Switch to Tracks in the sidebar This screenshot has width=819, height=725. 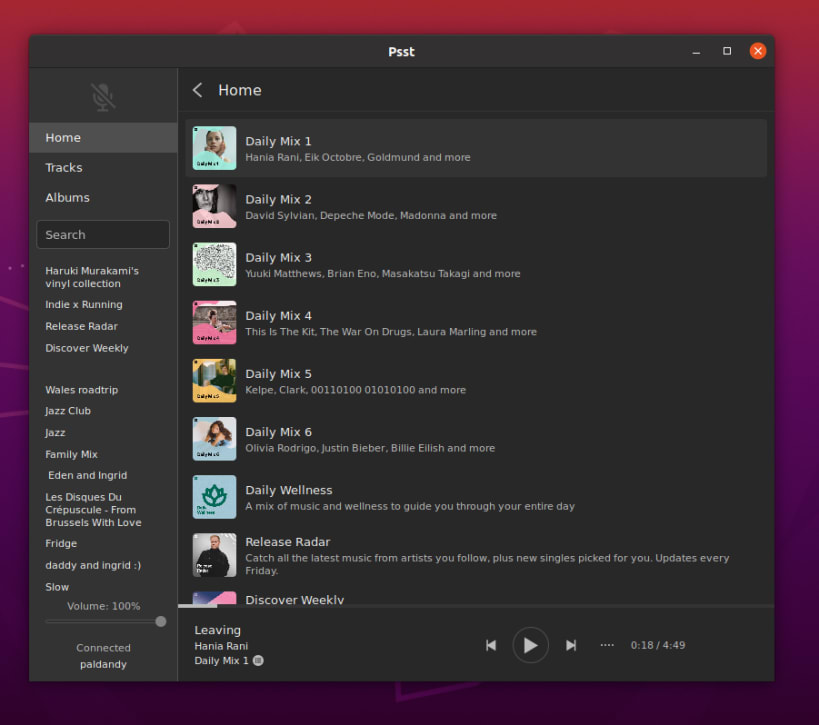[103, 168]
